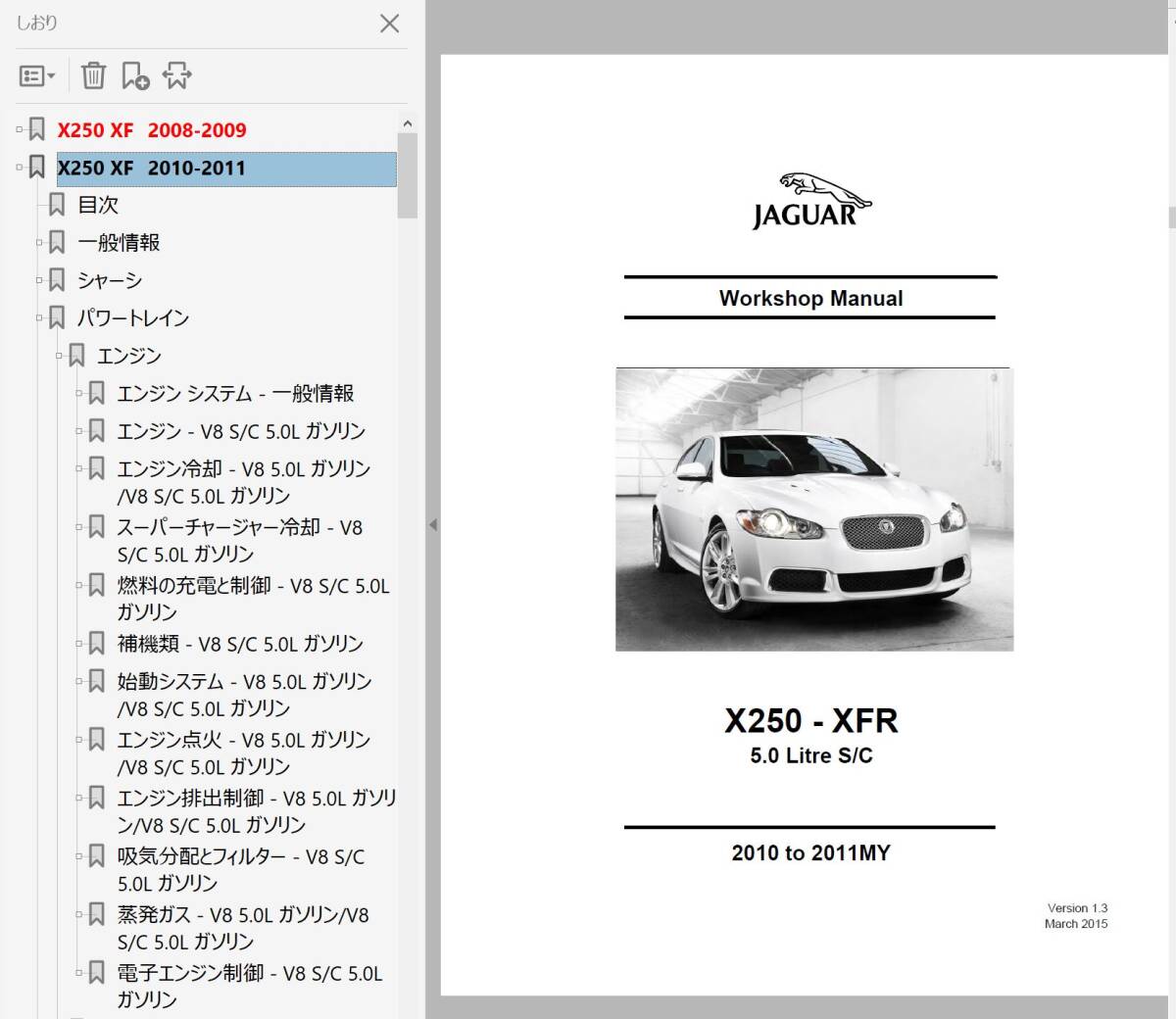Click the Workshop Manual heading text
The image size is (1176, 1019).
point(810,299)
